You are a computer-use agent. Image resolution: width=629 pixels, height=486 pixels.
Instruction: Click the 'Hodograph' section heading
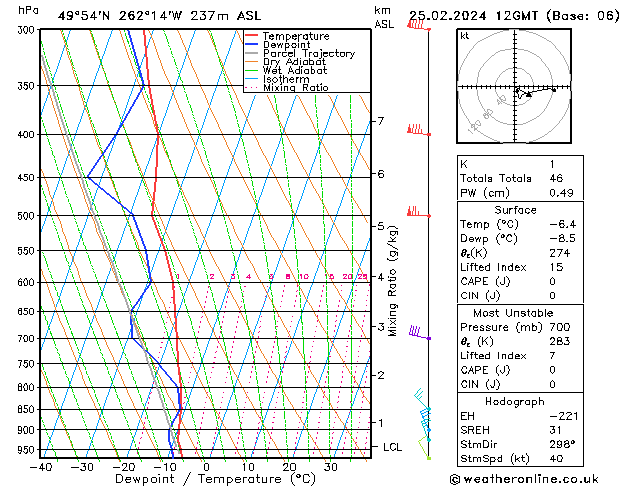coord(515,402)
